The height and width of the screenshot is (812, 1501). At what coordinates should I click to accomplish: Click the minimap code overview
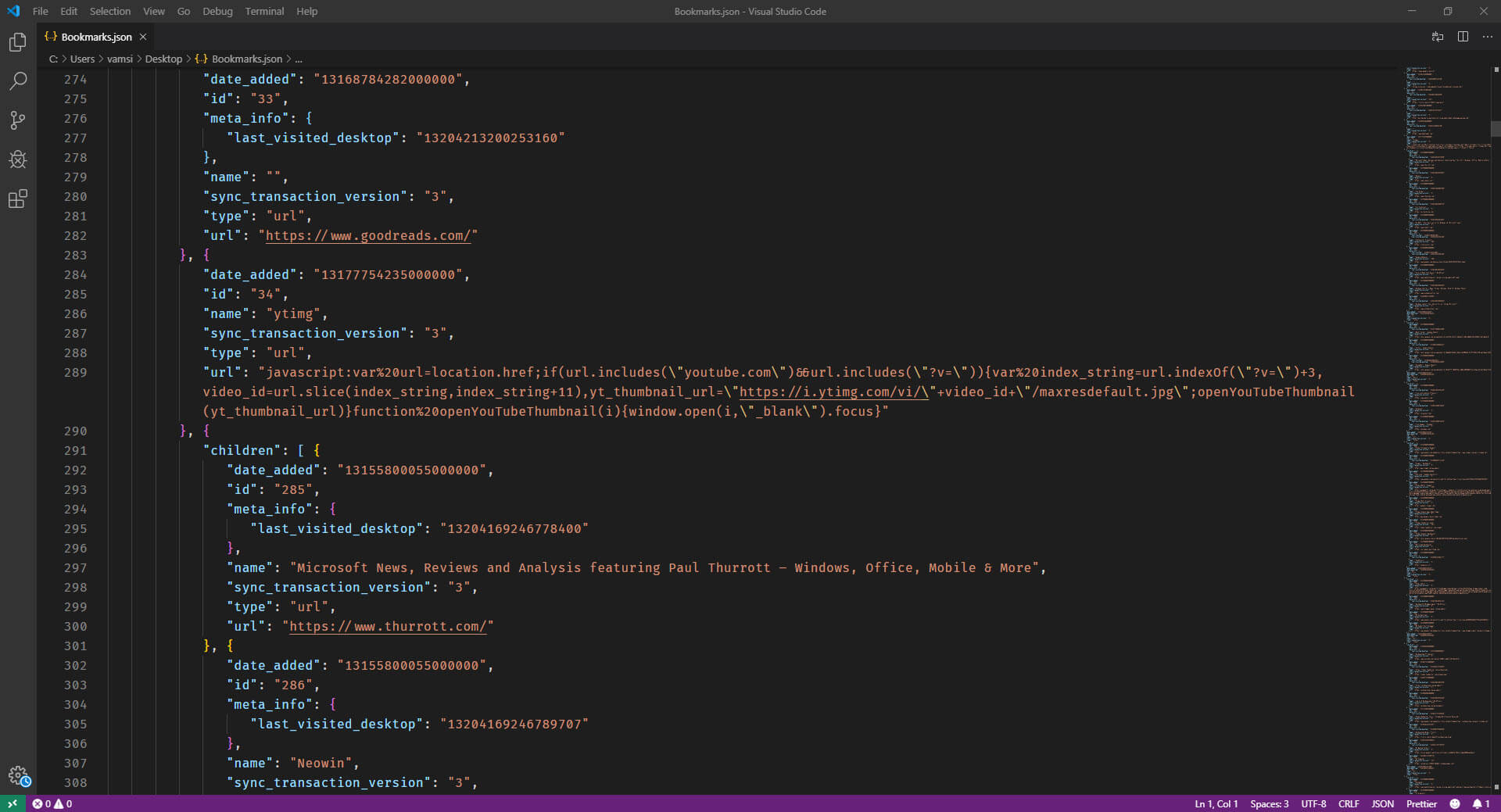click(x=1448, y=430)
